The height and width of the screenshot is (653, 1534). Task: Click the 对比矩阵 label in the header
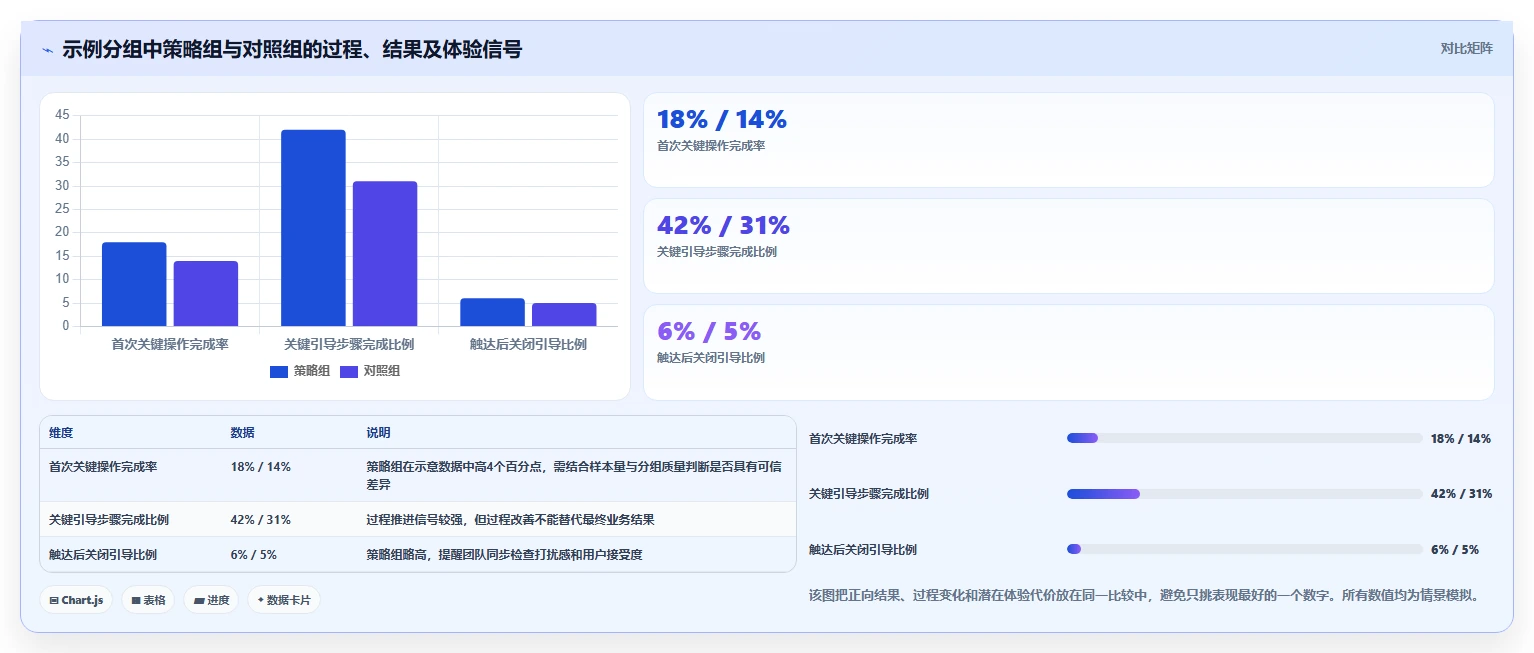[1466, 48]
